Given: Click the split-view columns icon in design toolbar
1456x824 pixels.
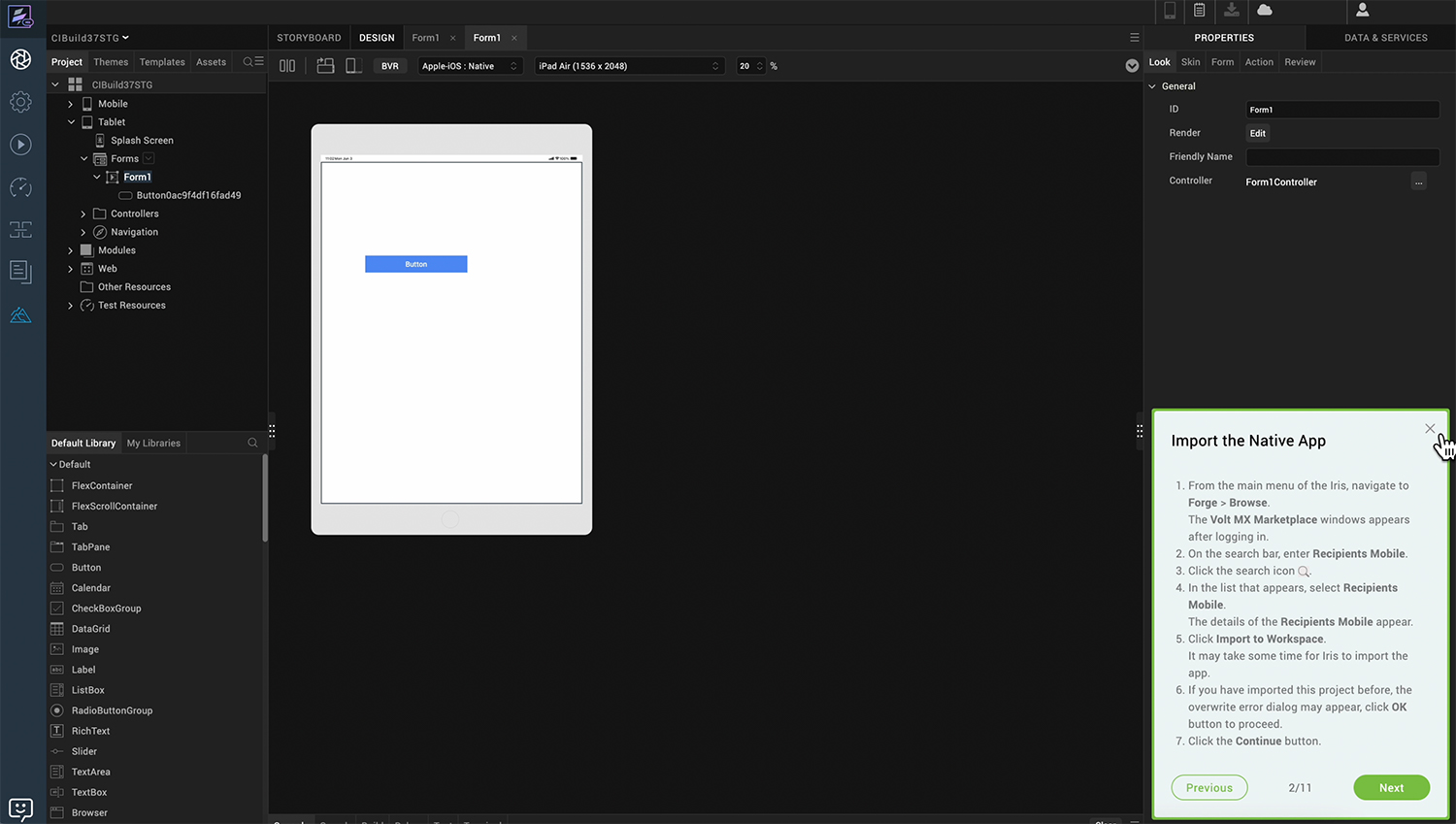Looking at the screenshot, I should coord(287,66).
